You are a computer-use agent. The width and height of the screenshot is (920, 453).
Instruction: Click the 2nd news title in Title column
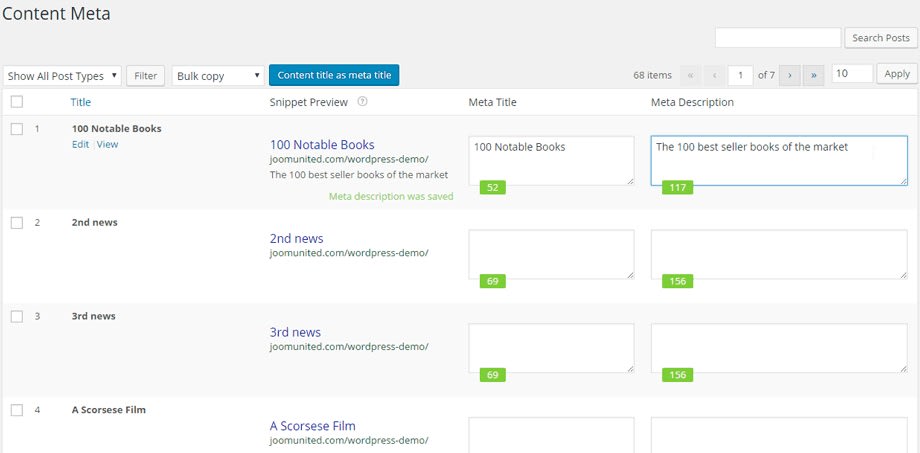94,222
